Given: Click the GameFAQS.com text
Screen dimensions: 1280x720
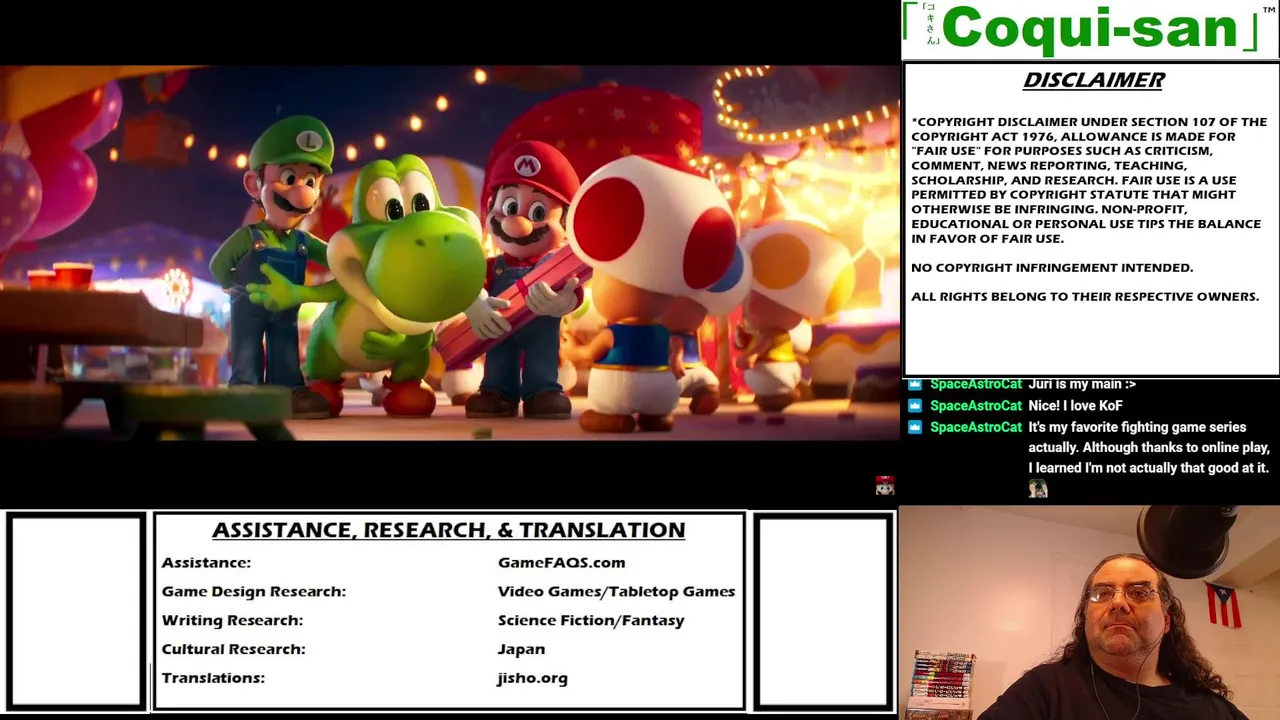Looking at the screenshot, I should click(x=561, y=563).
